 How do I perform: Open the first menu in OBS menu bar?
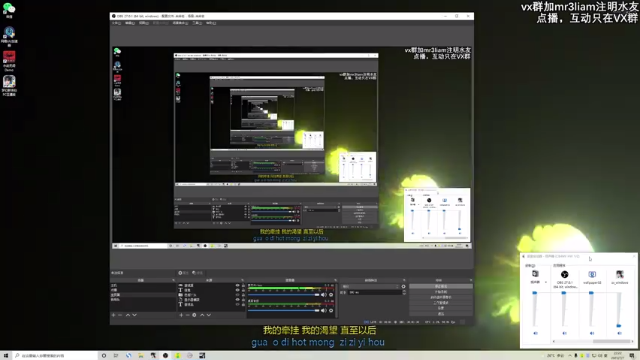point(116,23)
